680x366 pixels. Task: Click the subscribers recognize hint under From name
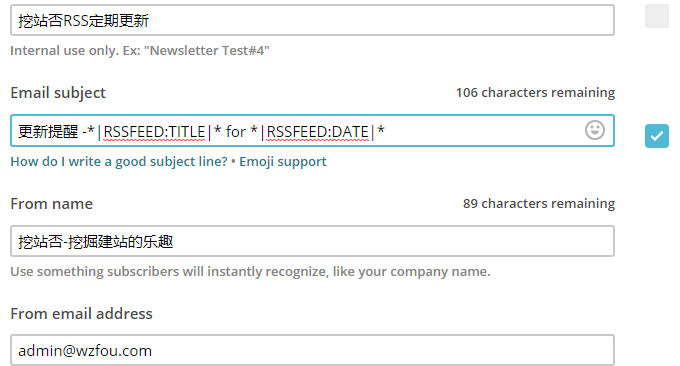[x=250, y=271]
